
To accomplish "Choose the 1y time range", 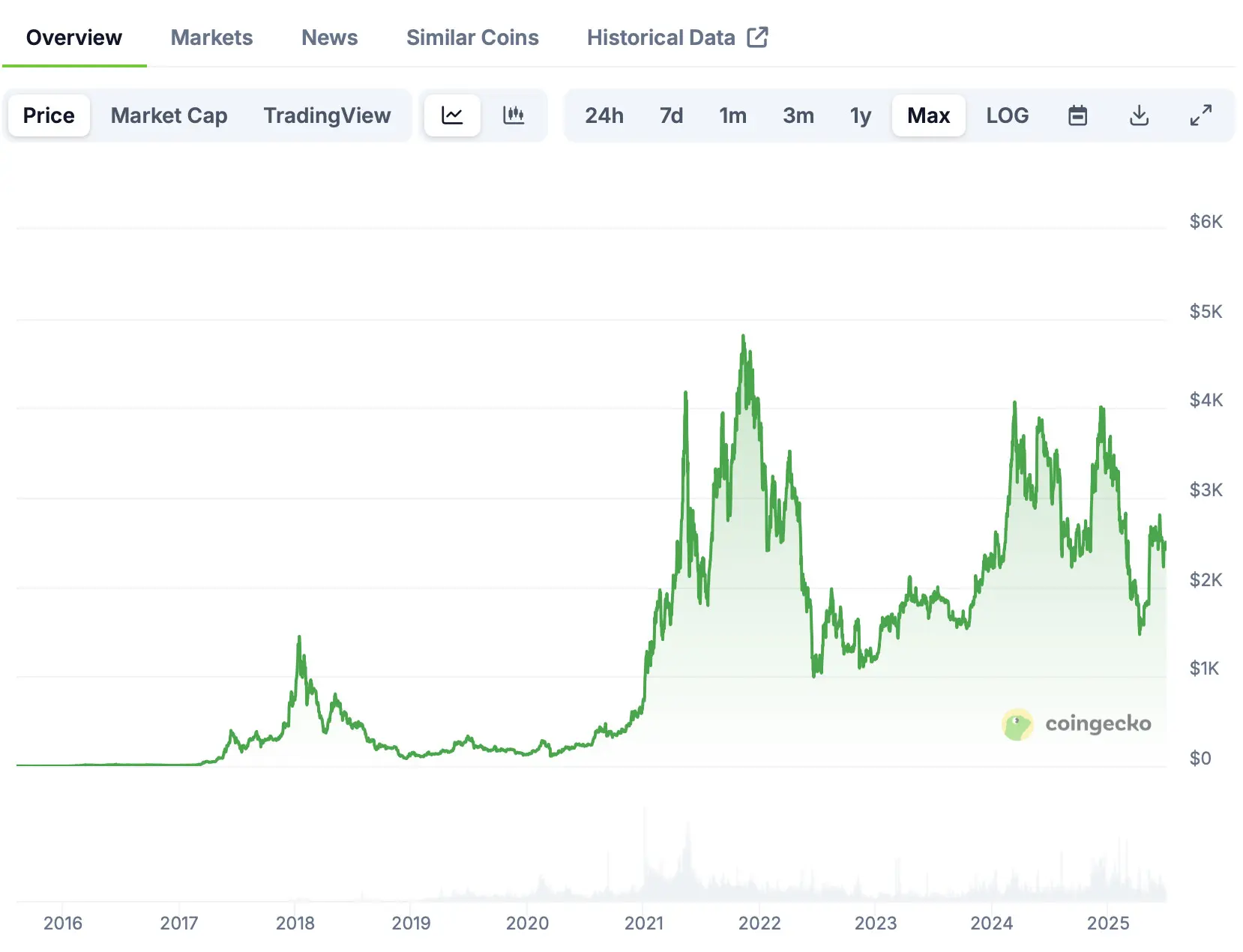I will click(x=860, y=115).
